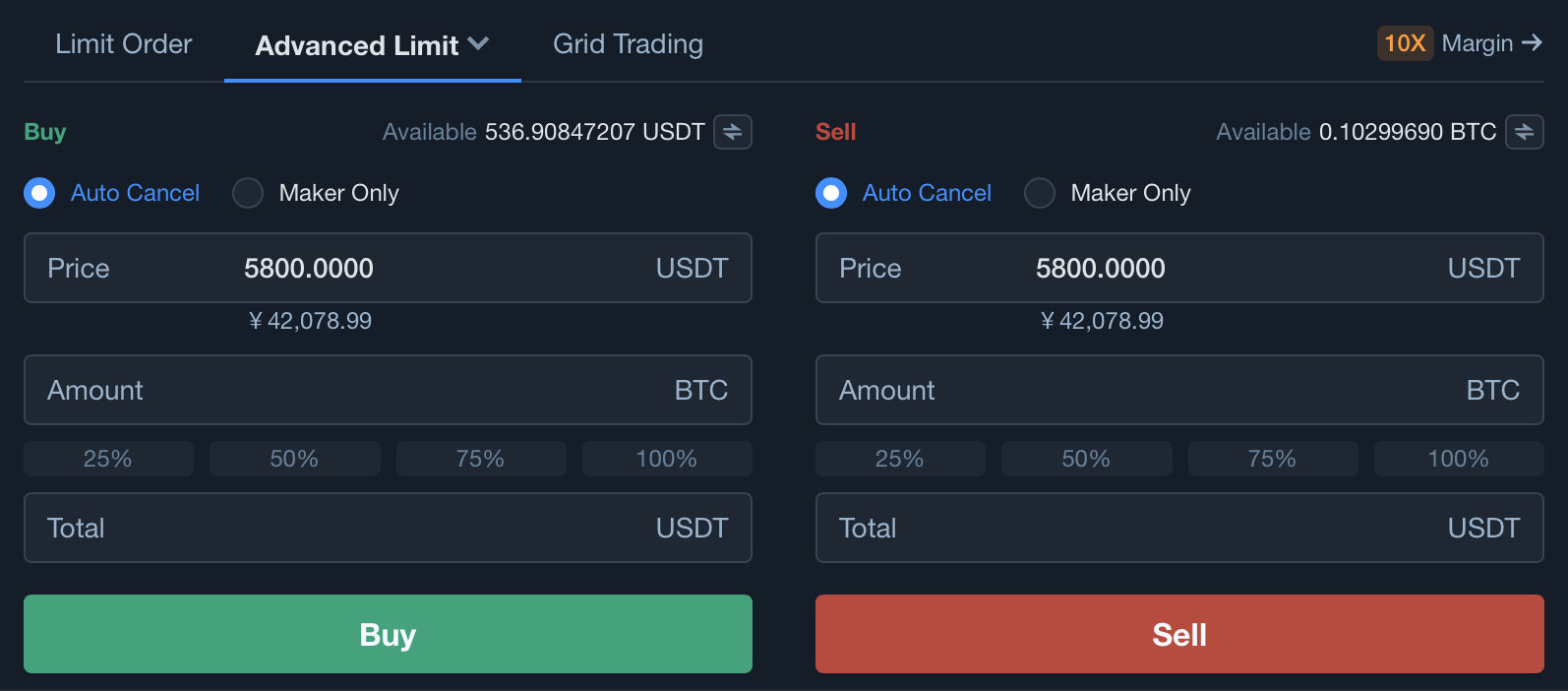Expand the Advanced Limit dropdown chevron
Image resolution: width=1568 pixels, height=691 pixels.
pyautogui.click(x=479, y=44)
